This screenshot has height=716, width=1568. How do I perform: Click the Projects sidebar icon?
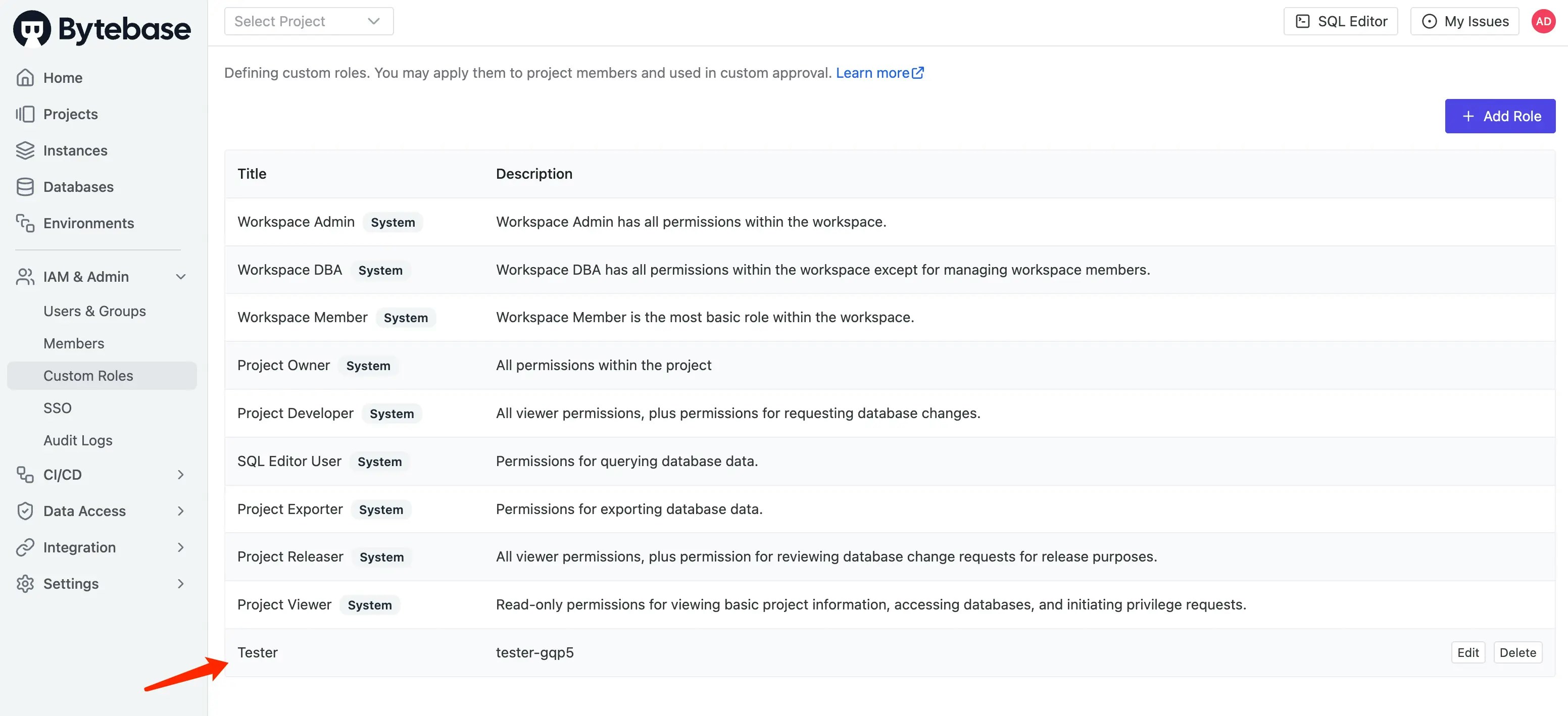(x=25, y=114)
